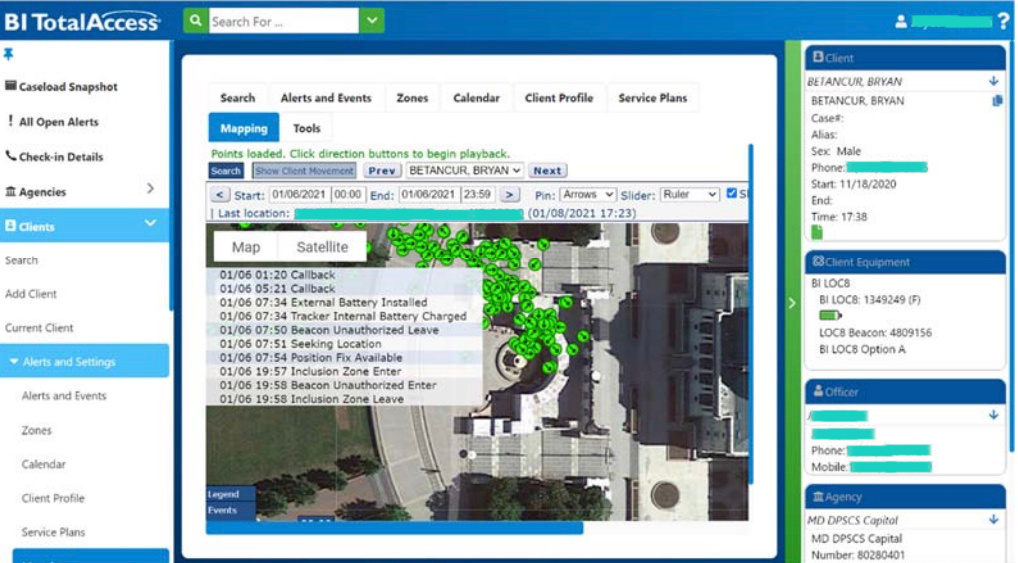
Task: Select the Tools sub-tab
Action: [x=306, y=128]
